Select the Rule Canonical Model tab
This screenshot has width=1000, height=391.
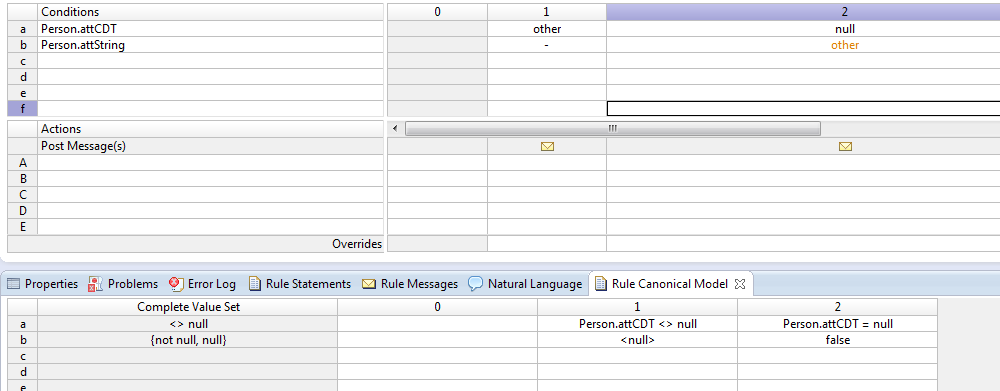click(669, 284)
